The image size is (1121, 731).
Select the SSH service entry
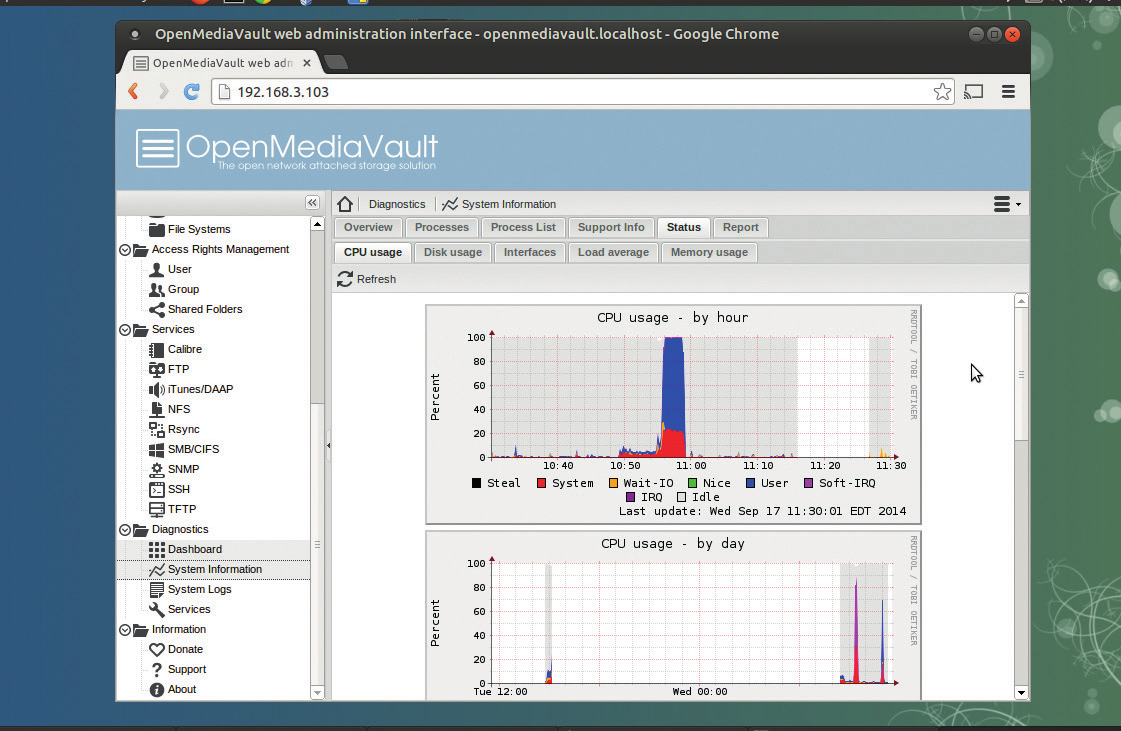click(178, 489)
